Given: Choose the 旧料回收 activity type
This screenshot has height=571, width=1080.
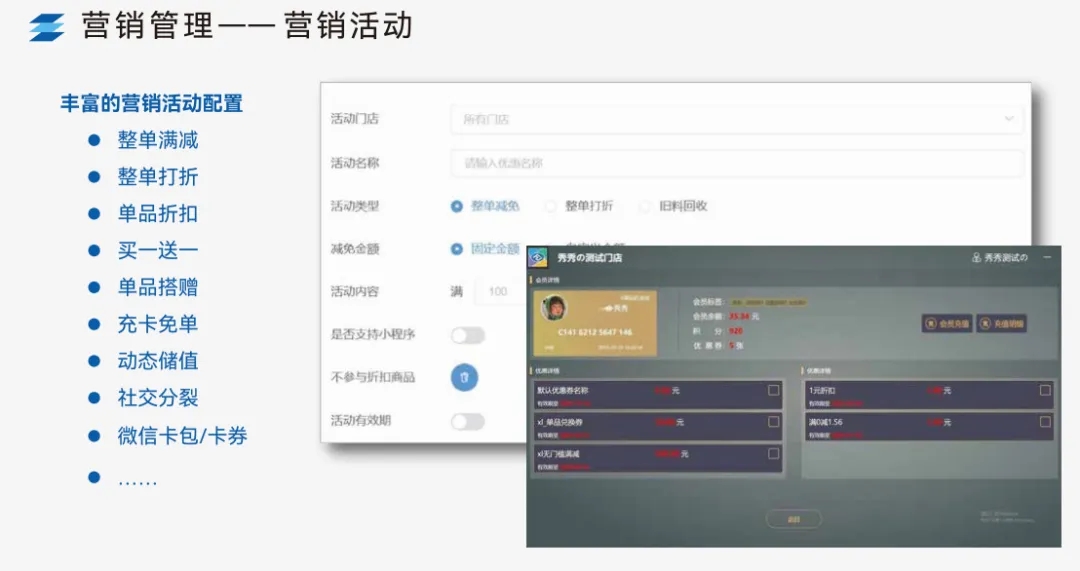Looking at the screenshot, I should (x=644, y=206).
